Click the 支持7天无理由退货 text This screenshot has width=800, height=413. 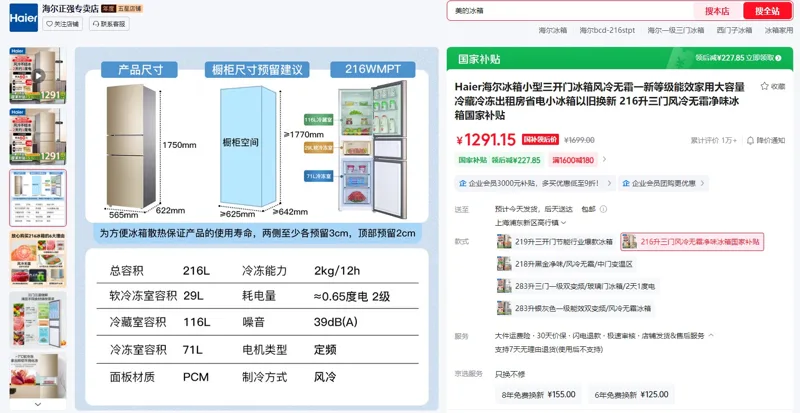tap(549, 350)
